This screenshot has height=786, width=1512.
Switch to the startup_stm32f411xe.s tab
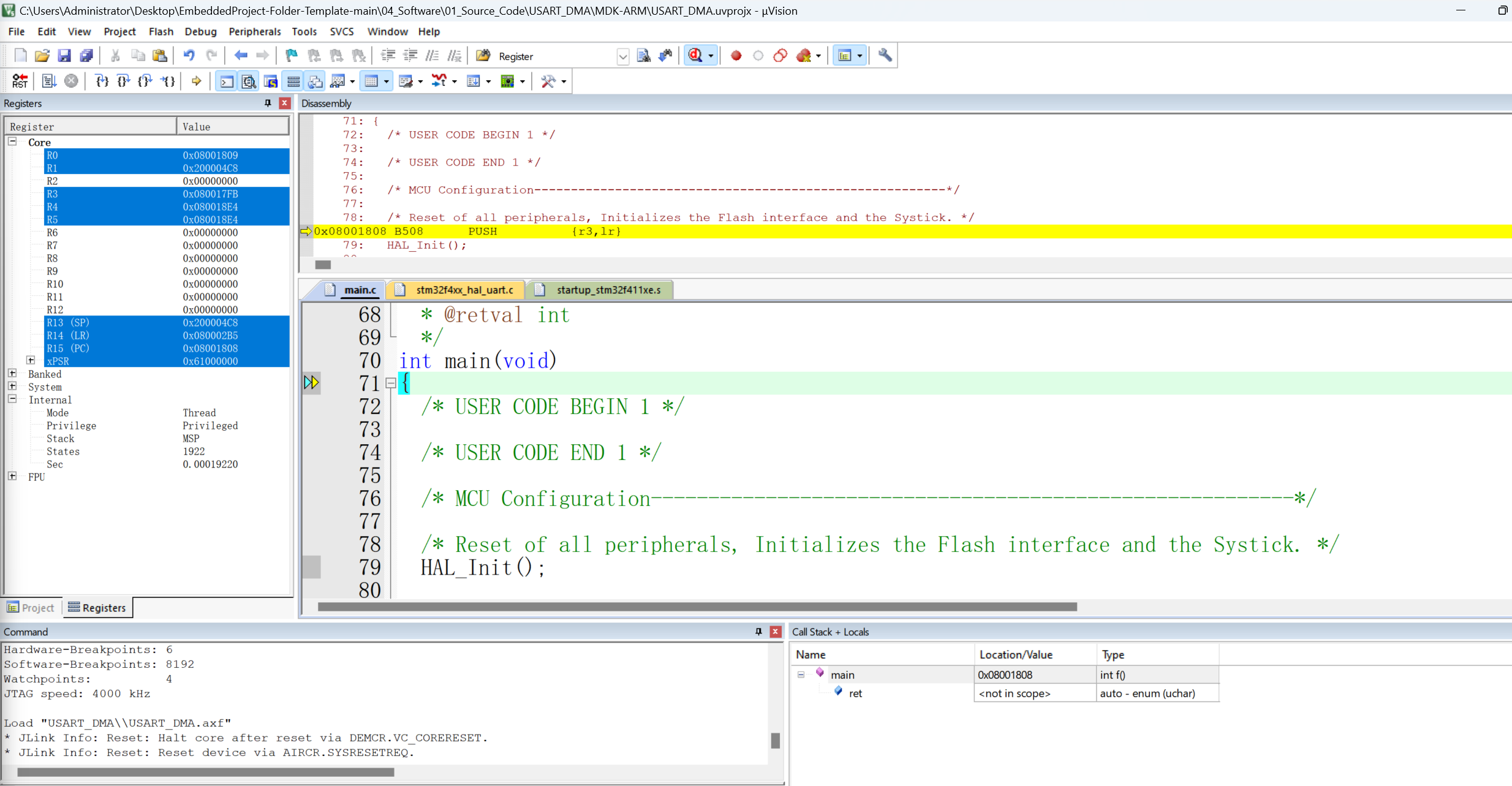coord(607,290)
